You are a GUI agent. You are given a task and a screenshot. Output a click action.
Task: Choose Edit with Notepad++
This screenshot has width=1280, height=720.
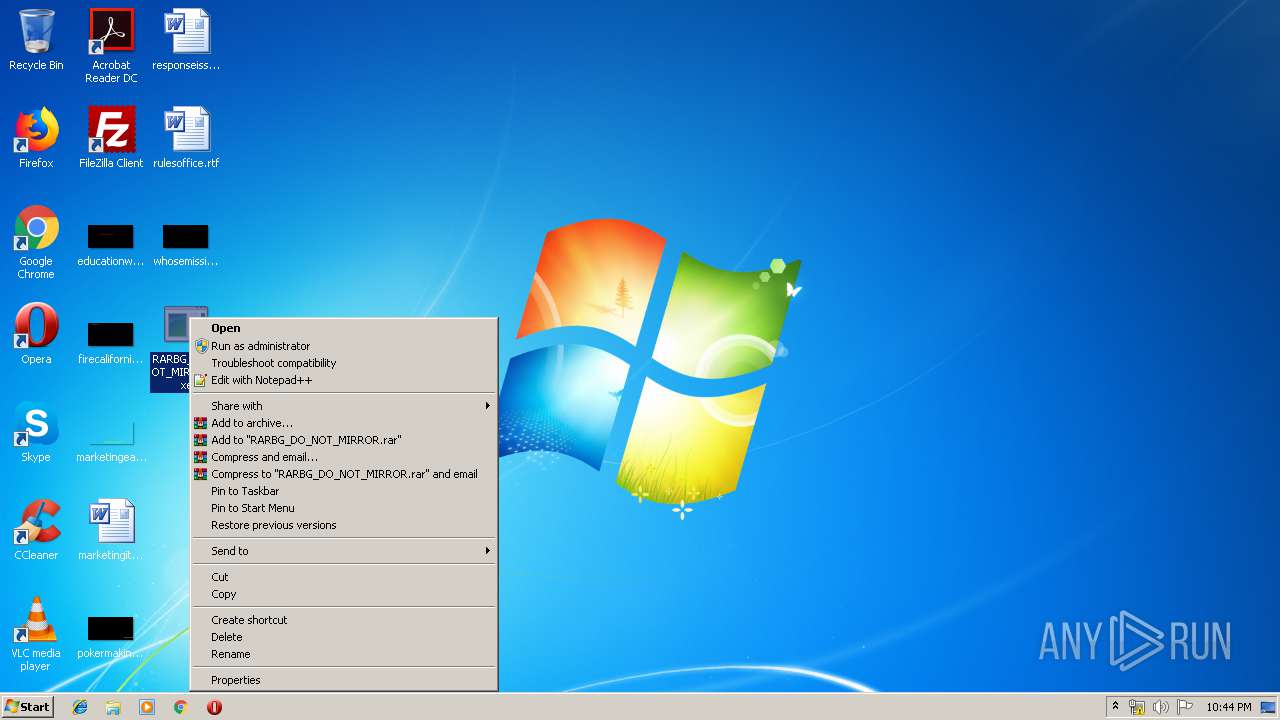[343, 380]
